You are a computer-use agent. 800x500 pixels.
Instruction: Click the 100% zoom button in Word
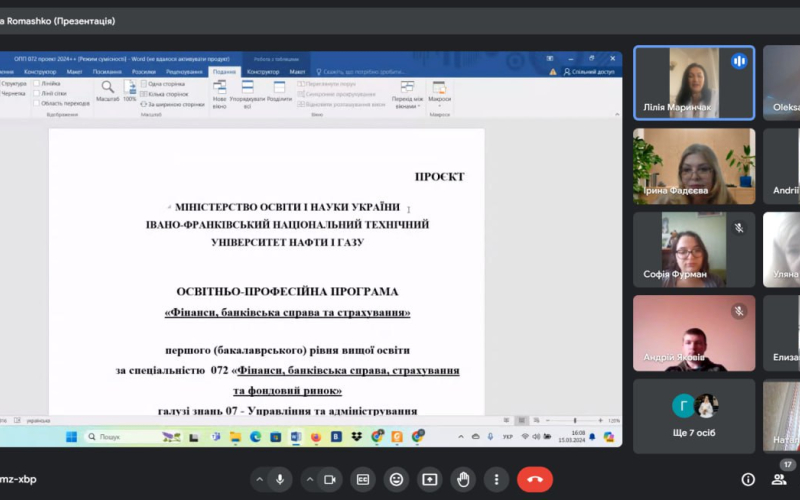tap(130, 92)
